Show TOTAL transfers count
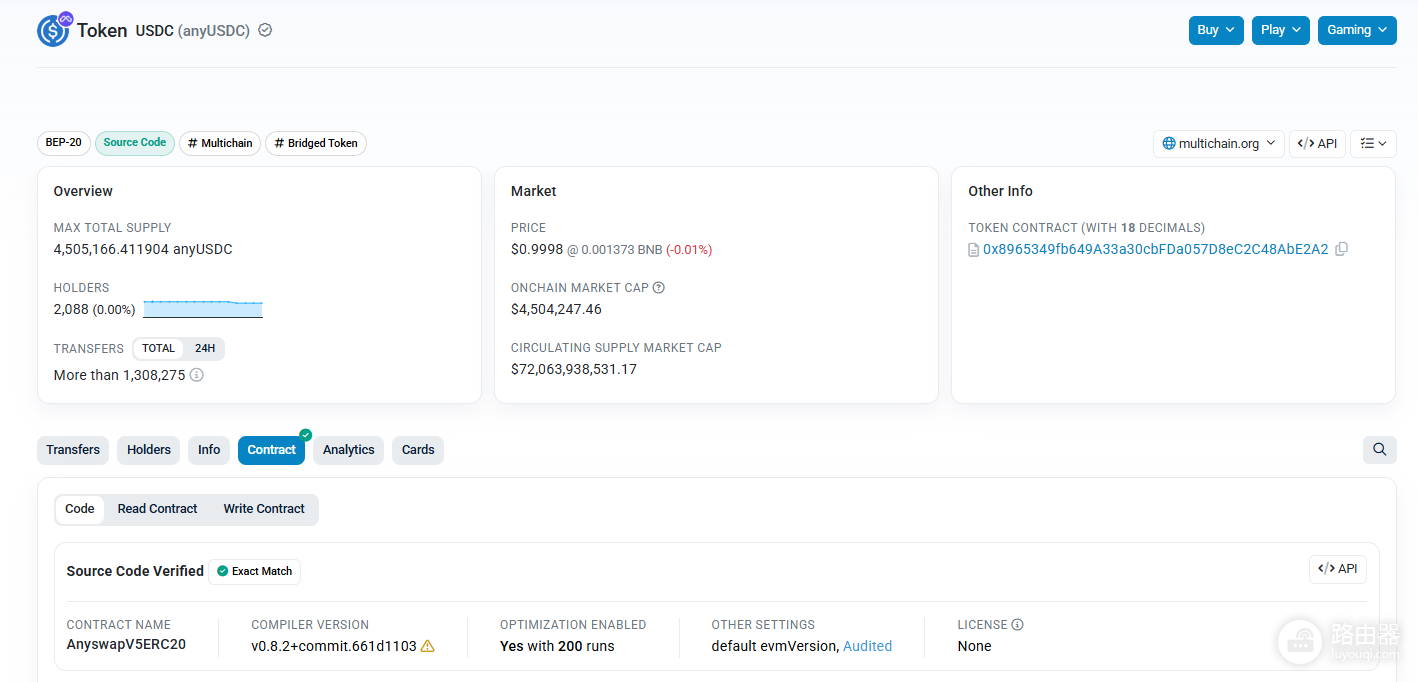1418x682 pixels. [158, 349]
